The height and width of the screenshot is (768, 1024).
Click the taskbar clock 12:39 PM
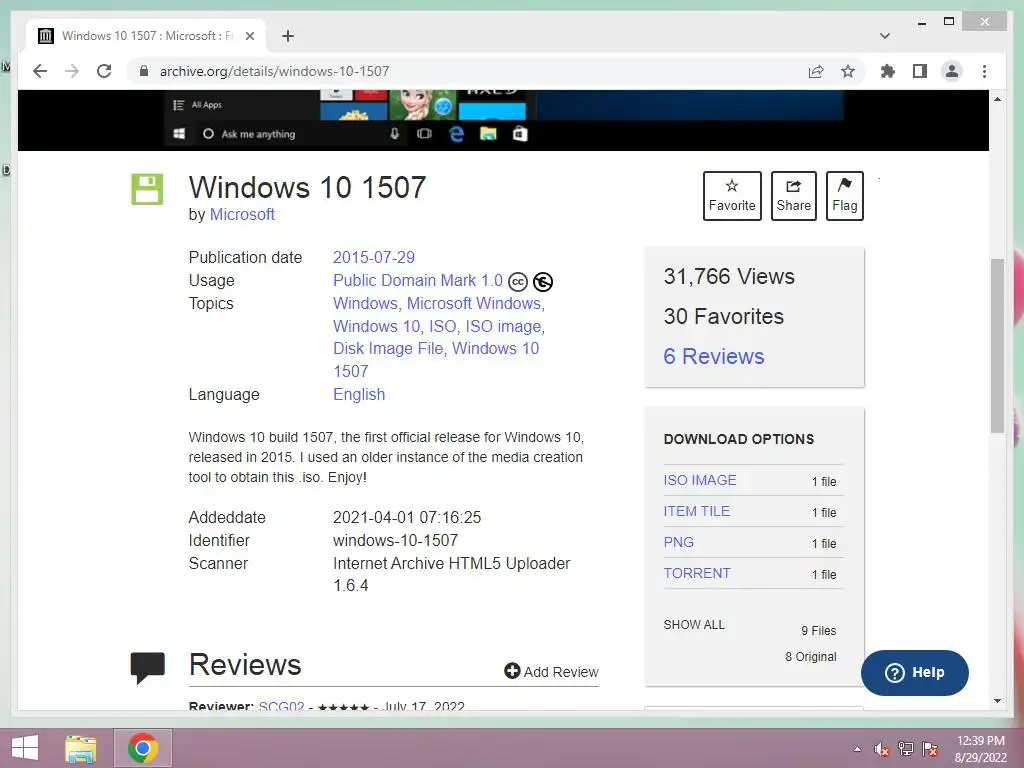click(981, 741)
